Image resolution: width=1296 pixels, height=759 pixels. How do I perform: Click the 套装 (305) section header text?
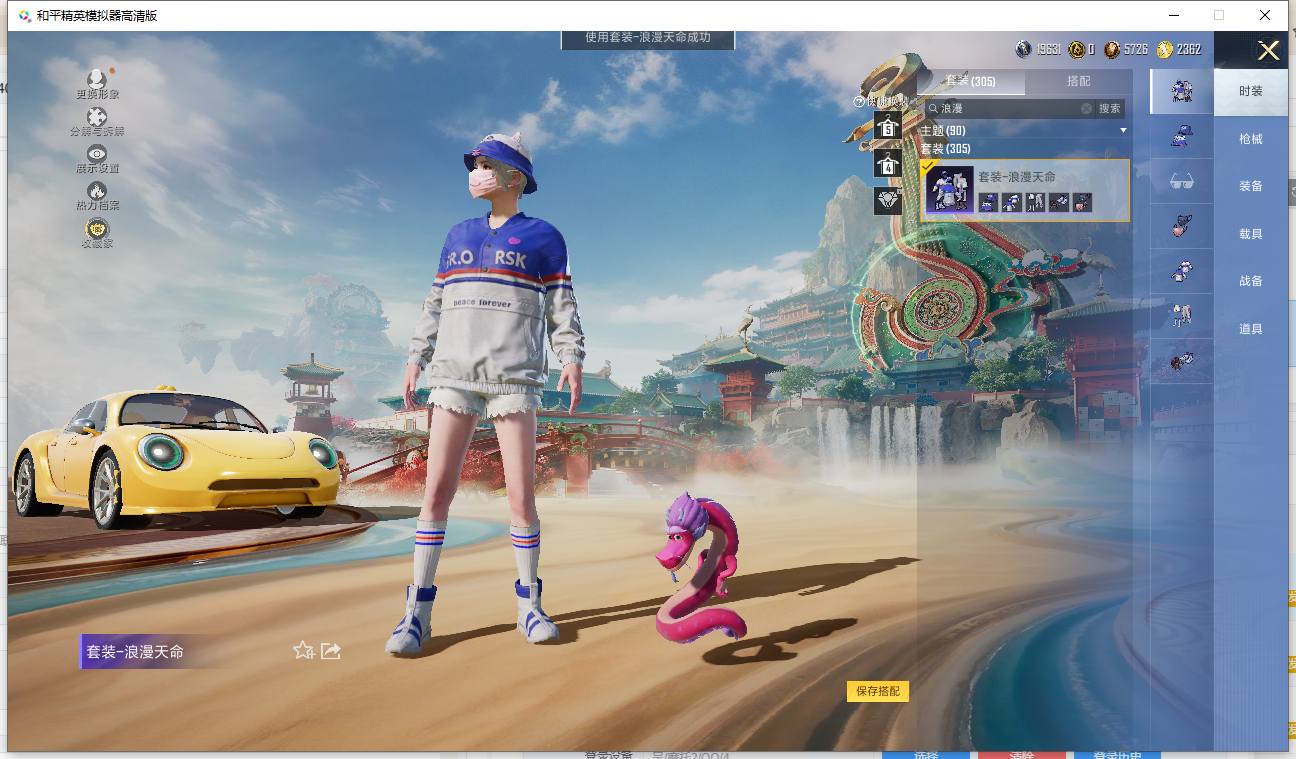[945, 149]
